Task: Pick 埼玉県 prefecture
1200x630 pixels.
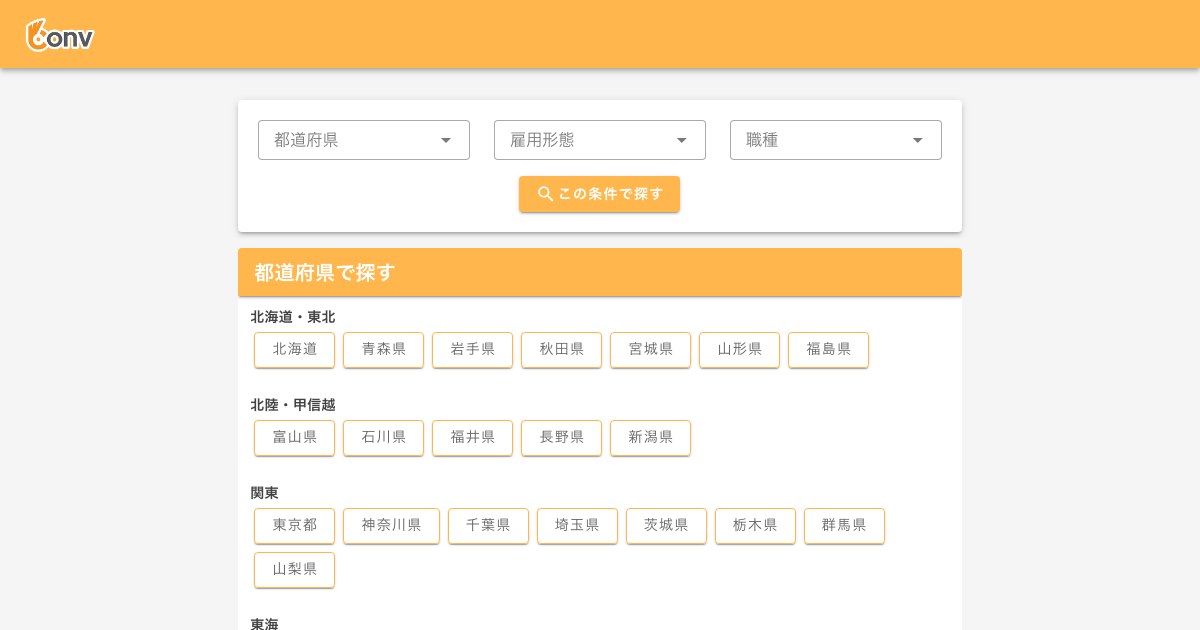Action: 578,526
